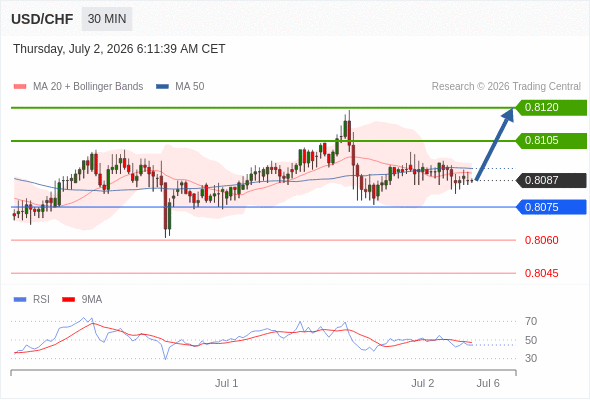Click the Research © 2026 Trading Central credit
This screenshot has height=400, width=590.
(506, 87)
